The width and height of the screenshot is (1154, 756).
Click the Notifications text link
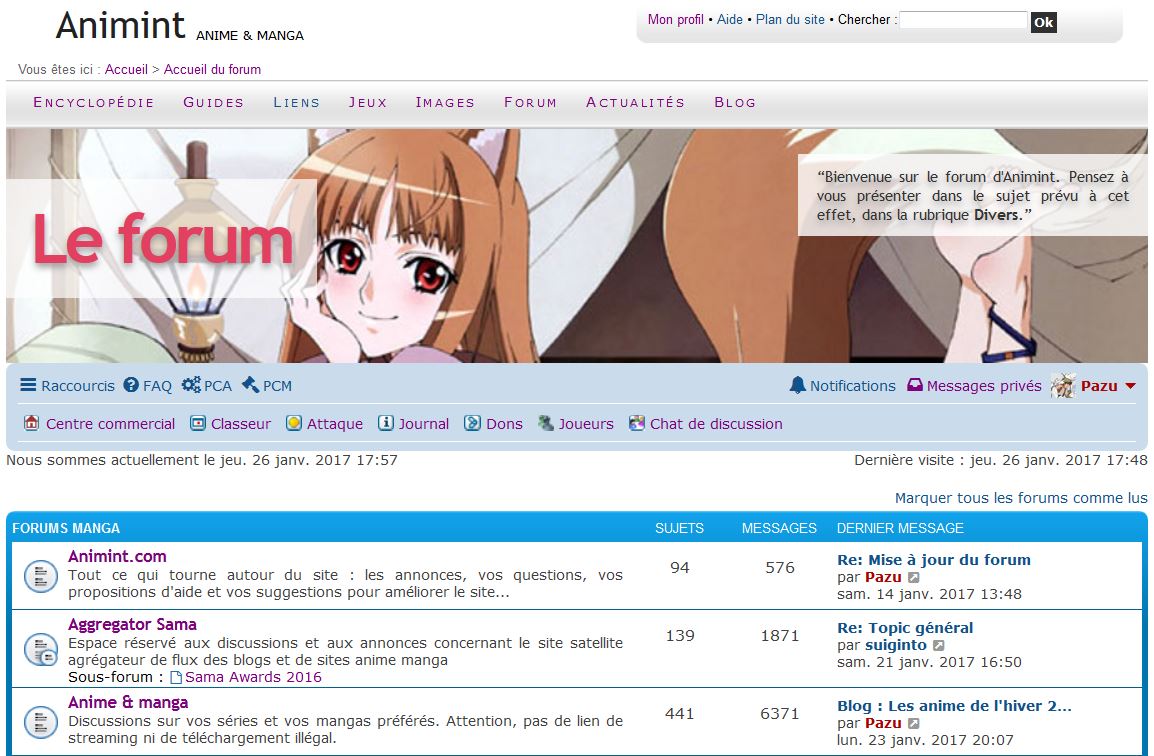click(853, 386)
